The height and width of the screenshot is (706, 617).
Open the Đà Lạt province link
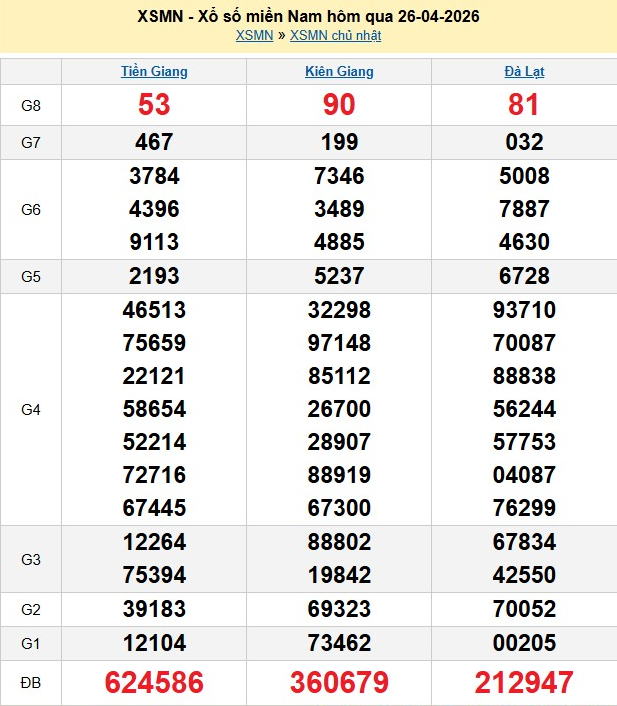pos(524,72)
